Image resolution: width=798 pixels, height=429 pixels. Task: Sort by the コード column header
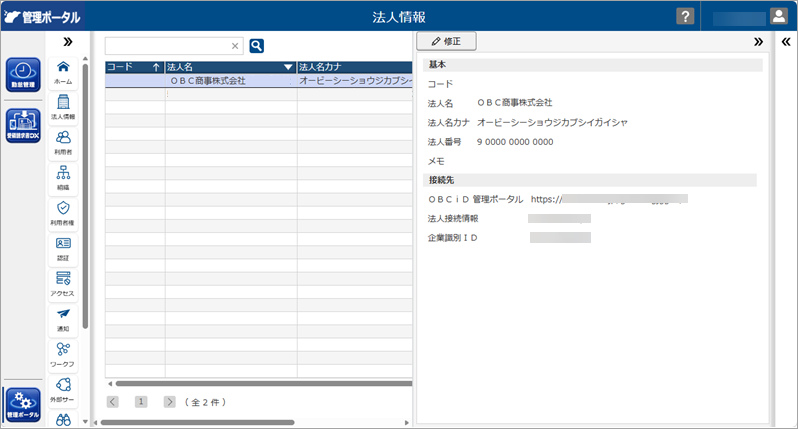(x=135, y=67)
